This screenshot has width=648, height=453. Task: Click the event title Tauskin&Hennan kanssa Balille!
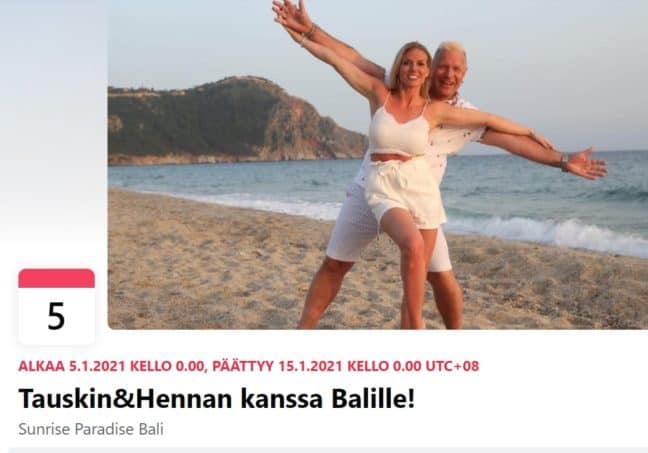pyautogui.click(x=216, y=398)
